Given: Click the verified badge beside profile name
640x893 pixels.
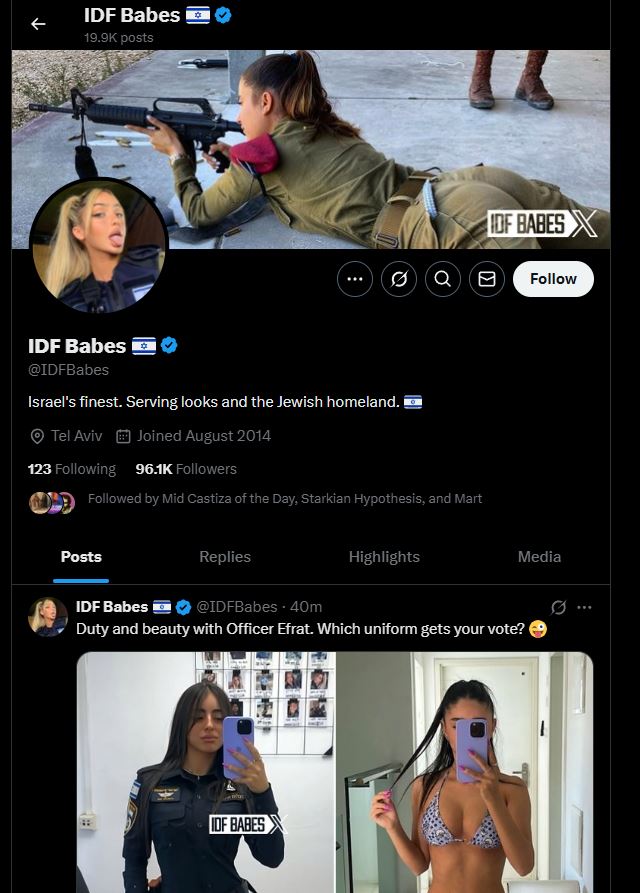Looking at the screenshot, I should [x=169, y=345].
